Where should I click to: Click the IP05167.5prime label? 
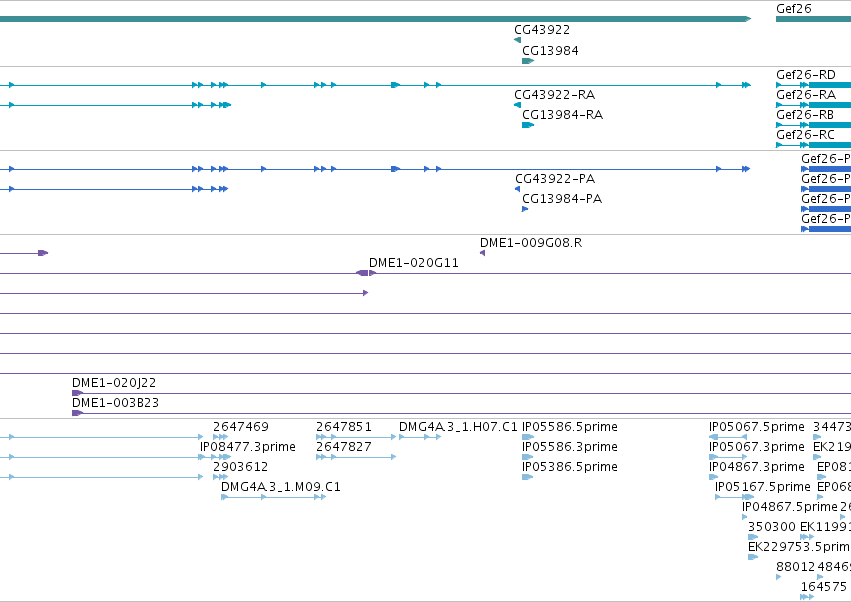763,487
